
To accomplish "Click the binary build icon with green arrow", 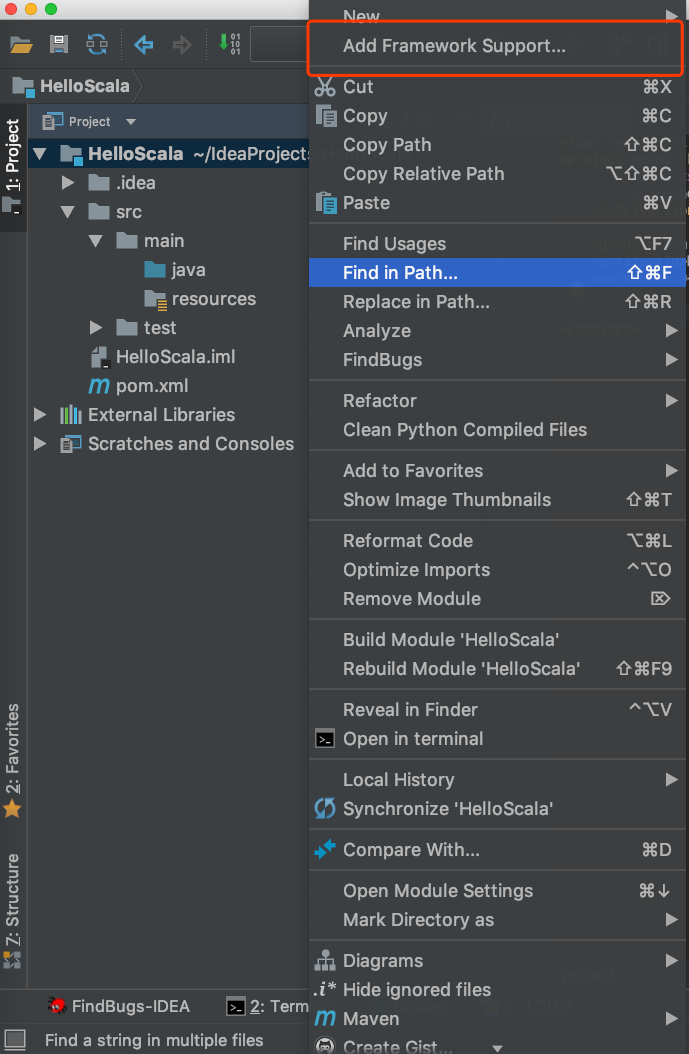I will 230,44.
